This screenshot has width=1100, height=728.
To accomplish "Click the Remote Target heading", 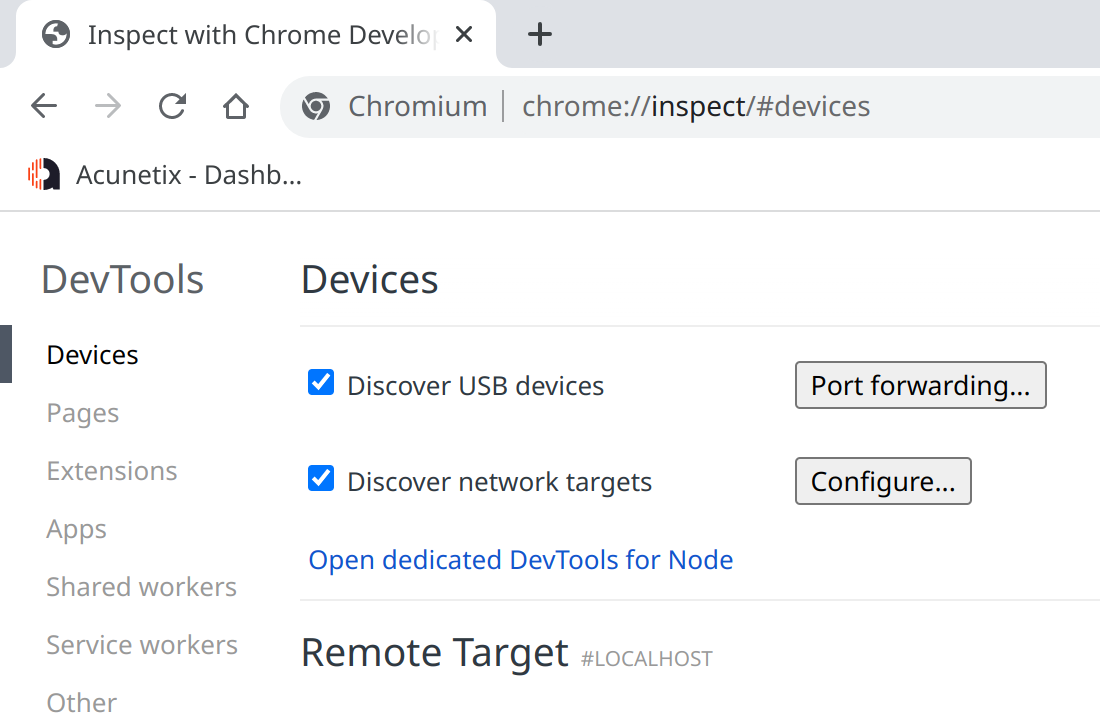I will click(434, 653).
